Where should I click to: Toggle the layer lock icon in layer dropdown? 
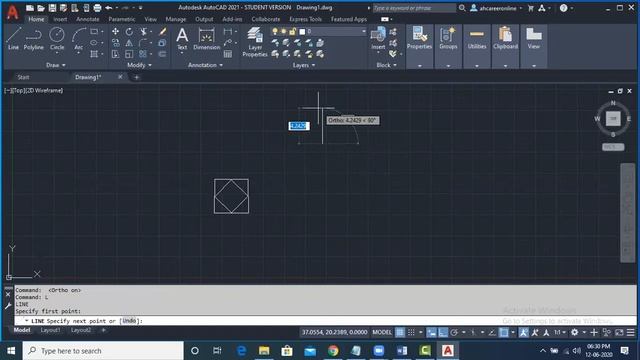[292, 31]
